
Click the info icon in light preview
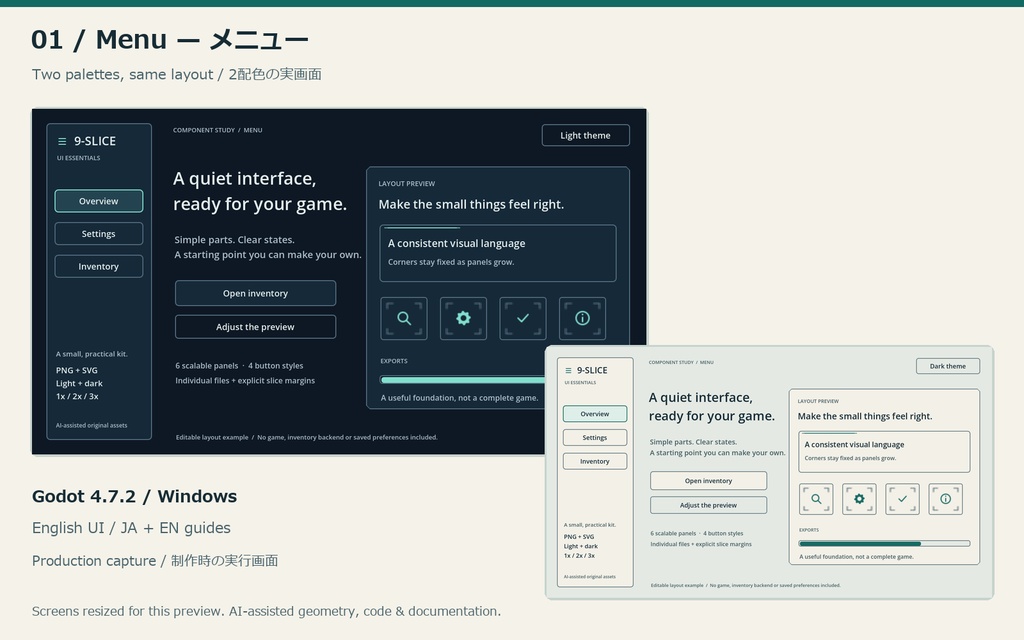point(946,499)
